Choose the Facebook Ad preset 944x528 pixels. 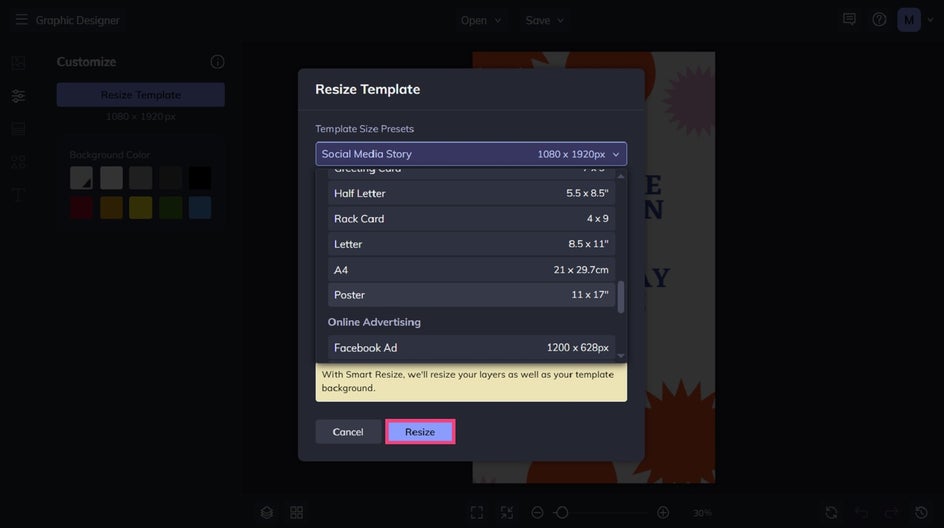pyautogui.click(x=471, y=348)
